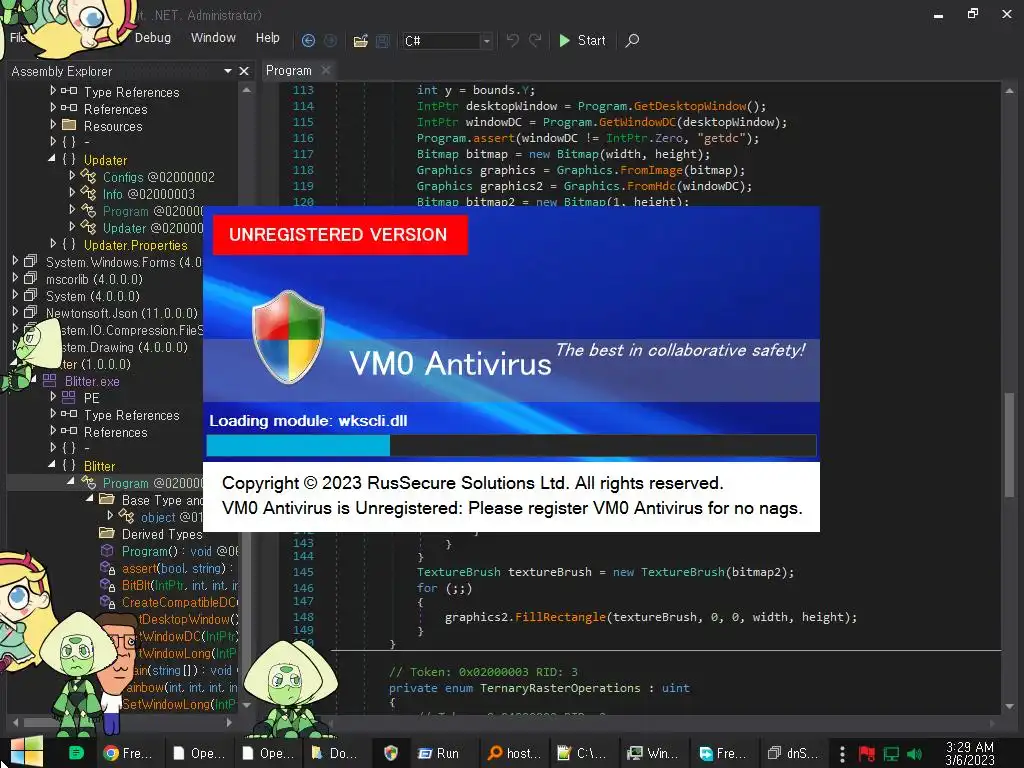Select System (4.0.0.0) assembly
This screenshot has width=1024, height=768.
[x=92, y=296]
